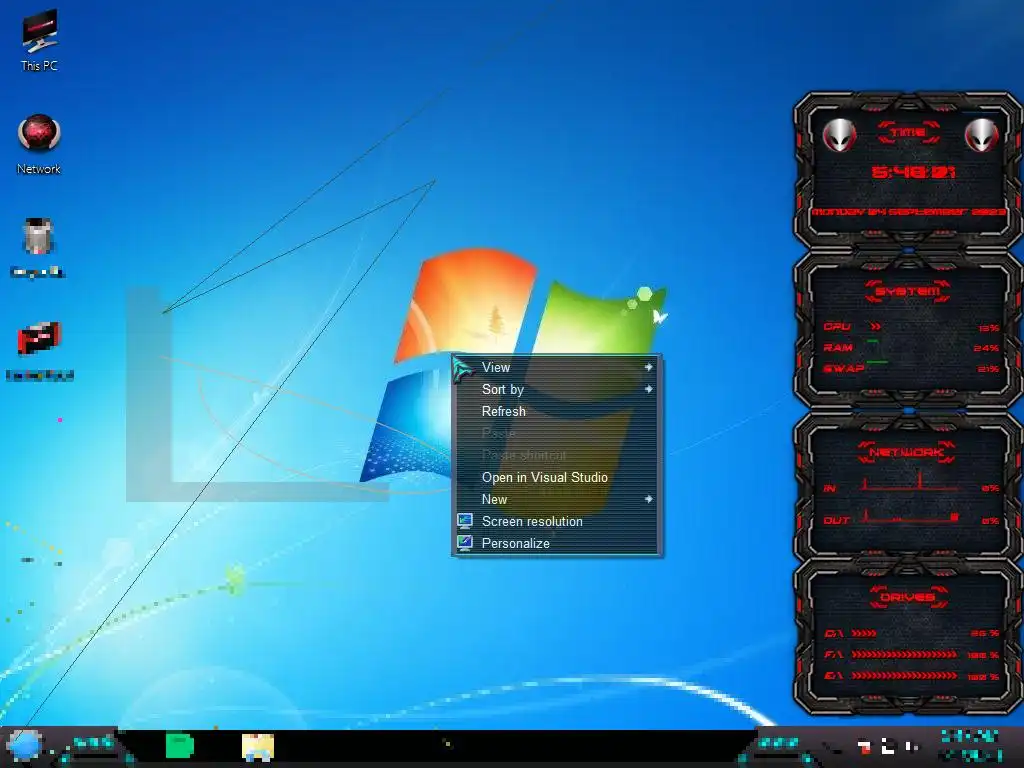Expand the Sort by submenu arrow
The height and width of the screenshot is (768, 1024).
point(648,389)
